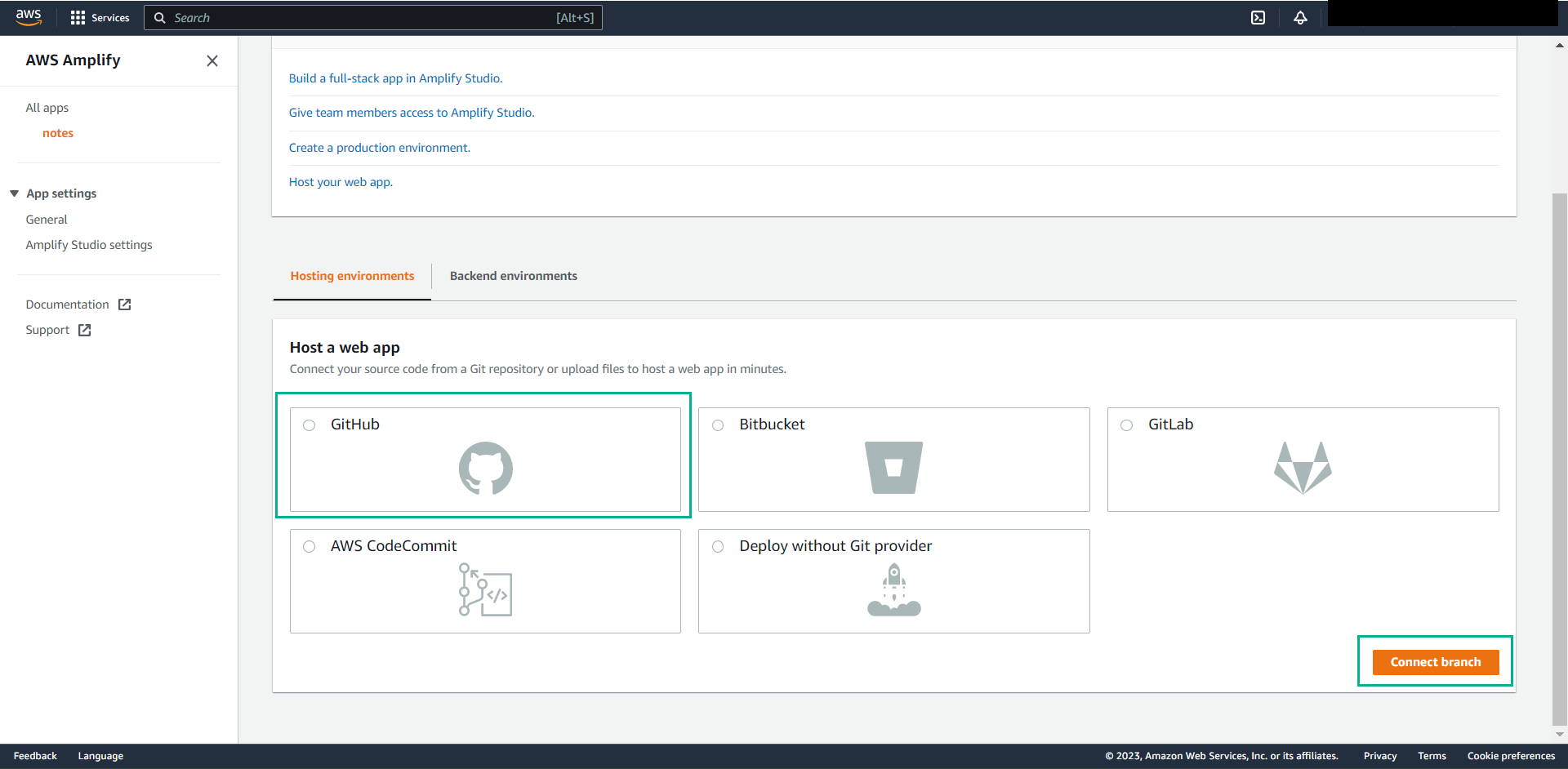The height and width of the screenshot is (769, 1568).
Task: Open Create a production environment link
Action: point(380,148)
